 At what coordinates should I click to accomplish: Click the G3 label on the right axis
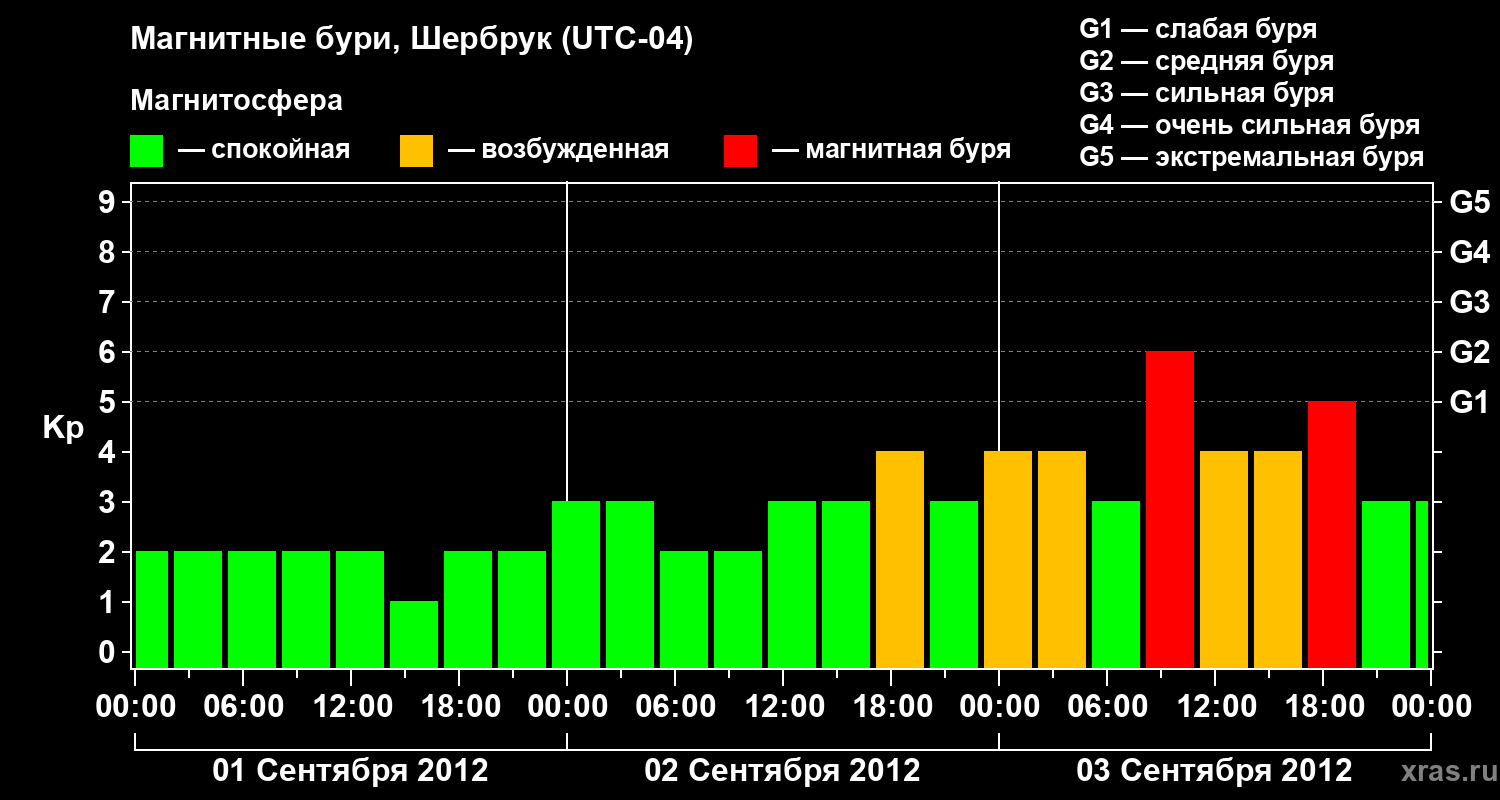(x=1469, y=302)
